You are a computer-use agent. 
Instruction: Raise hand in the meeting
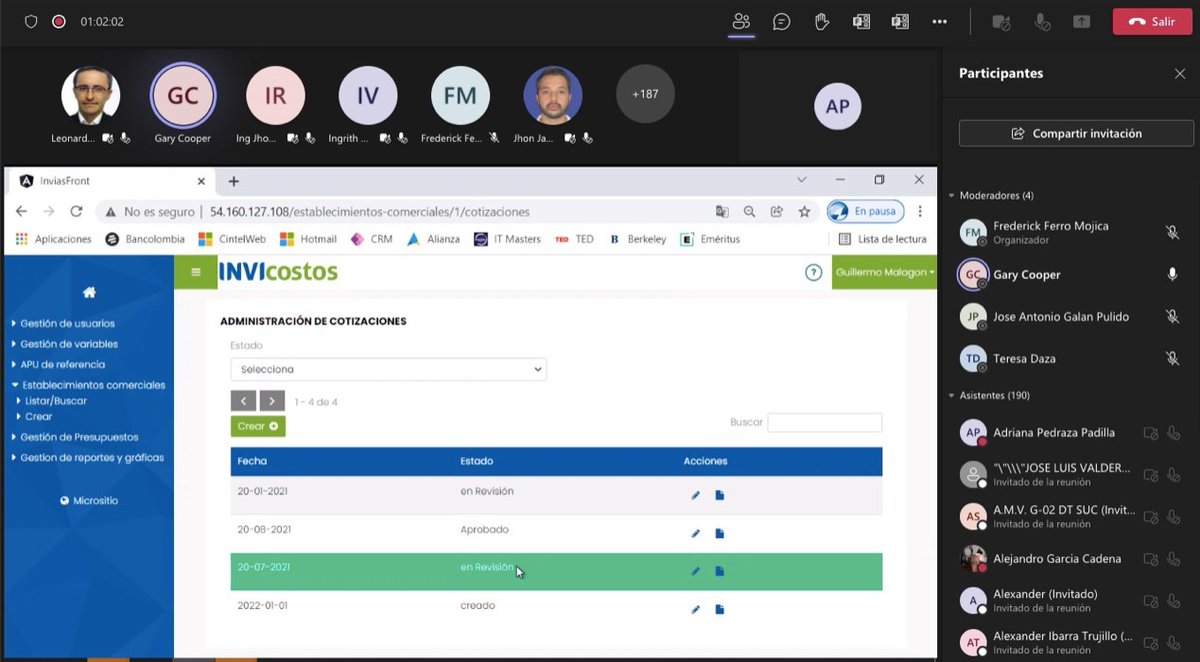[x=822, y=21]
